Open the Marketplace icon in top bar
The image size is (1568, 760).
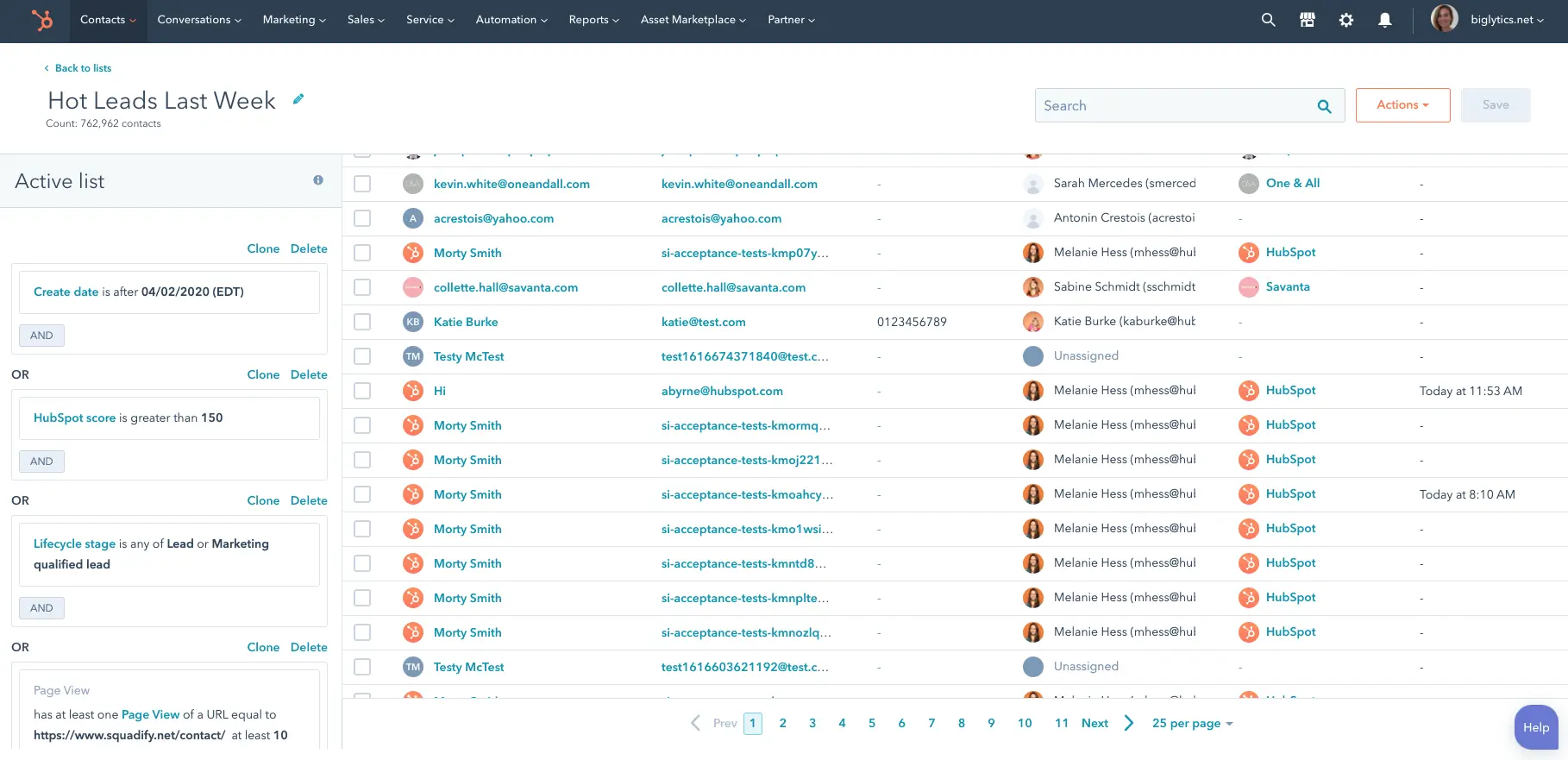click(x=1307, y=20)
